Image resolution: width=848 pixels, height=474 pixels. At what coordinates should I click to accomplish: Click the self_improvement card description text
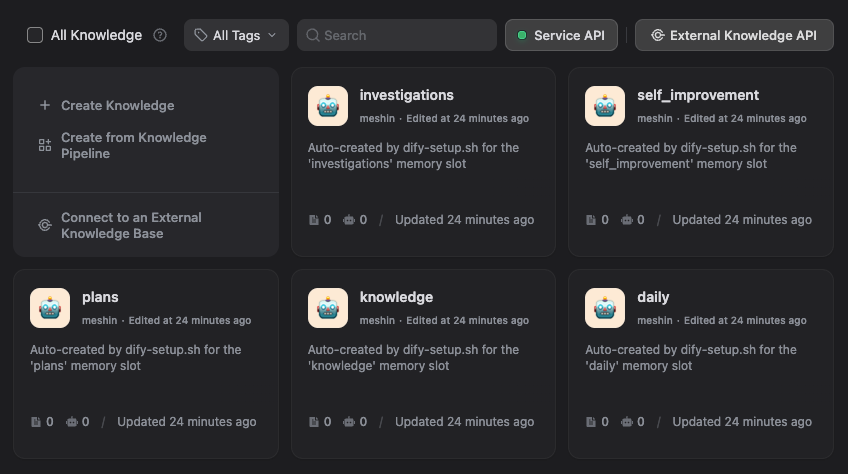[x=691, y=156]
